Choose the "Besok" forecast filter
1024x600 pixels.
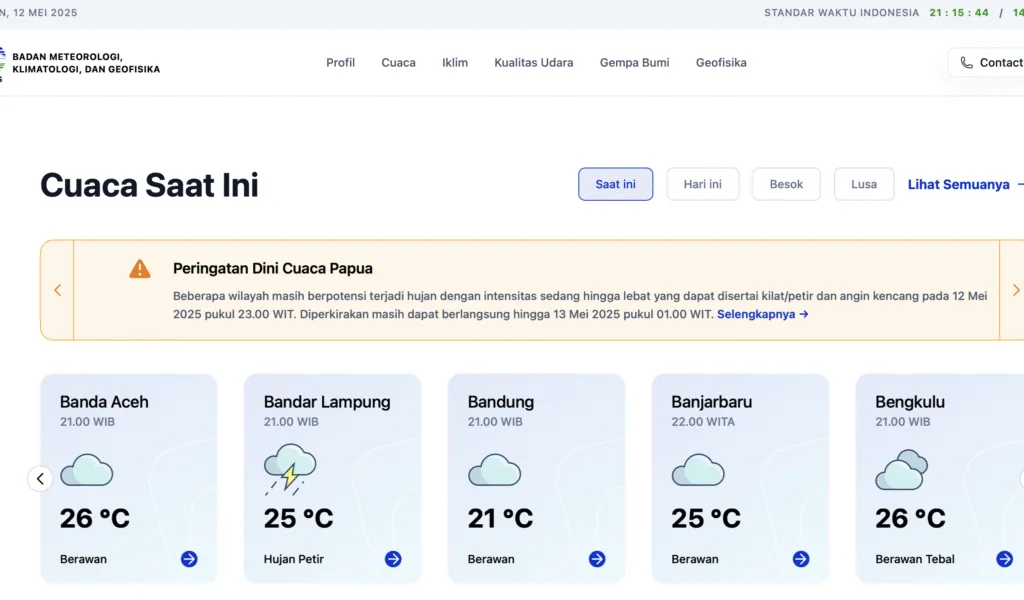coord(786,184)
